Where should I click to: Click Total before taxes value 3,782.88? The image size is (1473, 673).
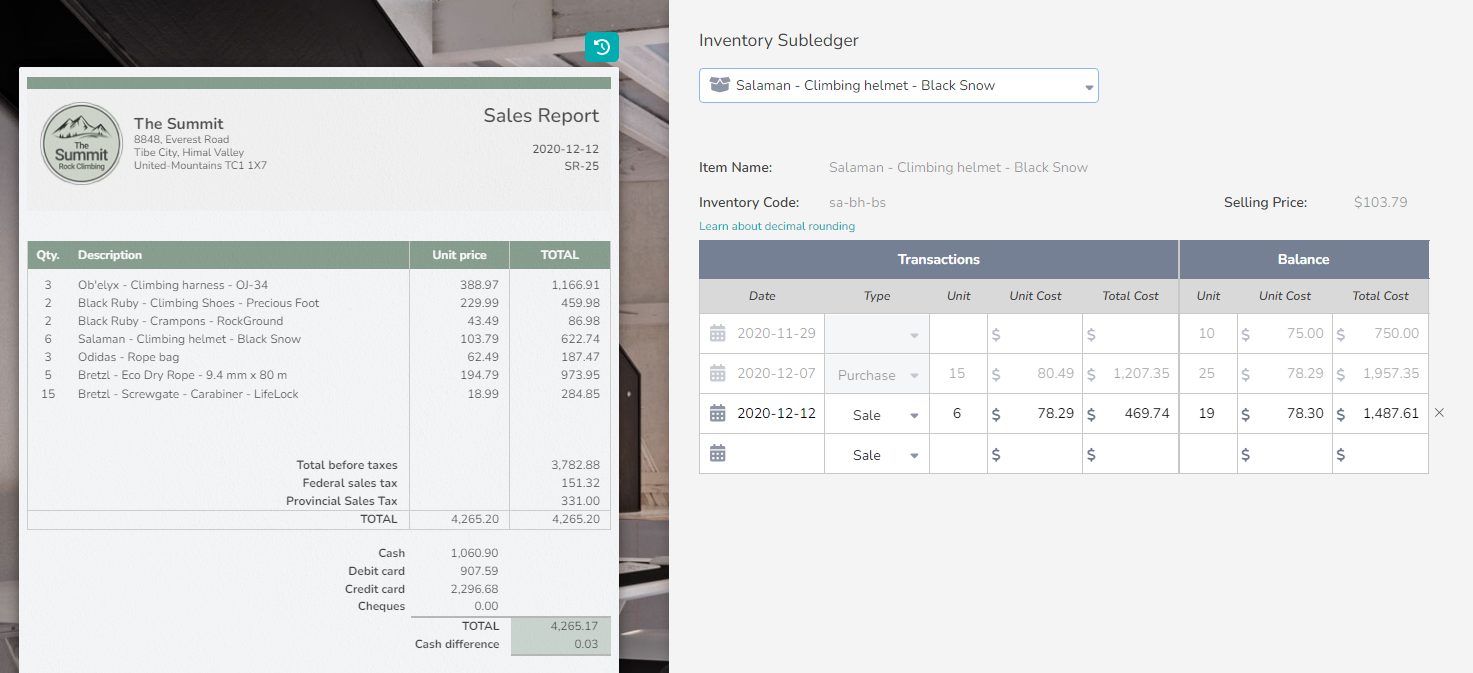point(575,465)
